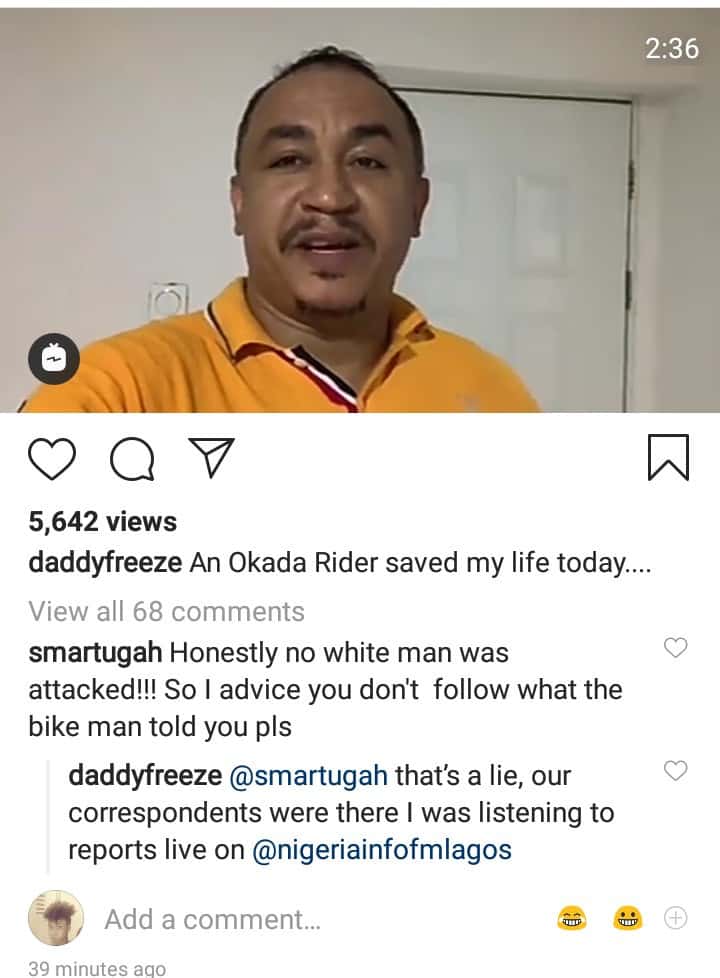Viewport: 720px width, 978px height.
Task: Expand View all 68 comments
Action: pyautogui.click(x=167, y=611)
